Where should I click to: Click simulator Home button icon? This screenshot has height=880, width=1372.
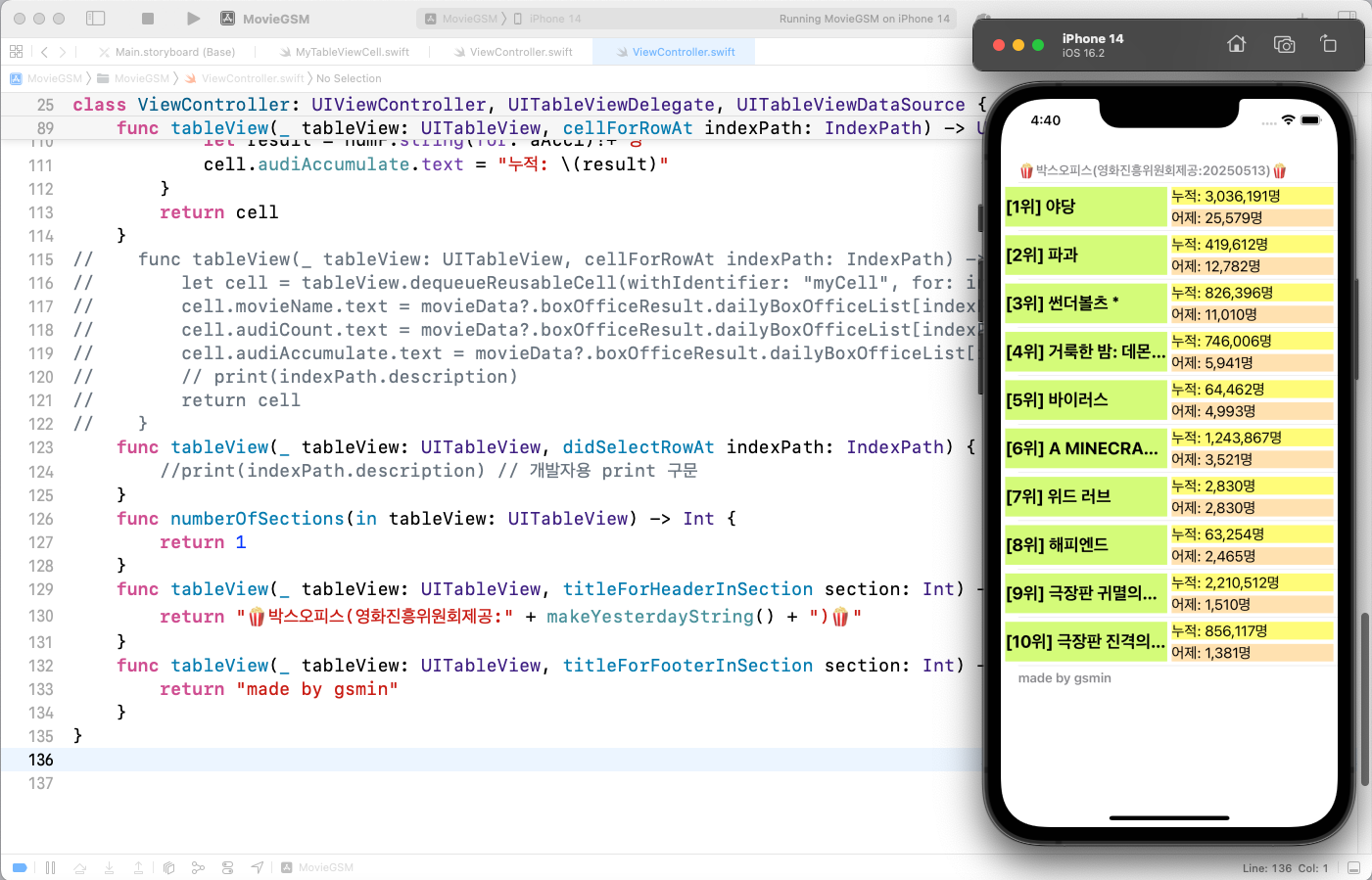1237,44
